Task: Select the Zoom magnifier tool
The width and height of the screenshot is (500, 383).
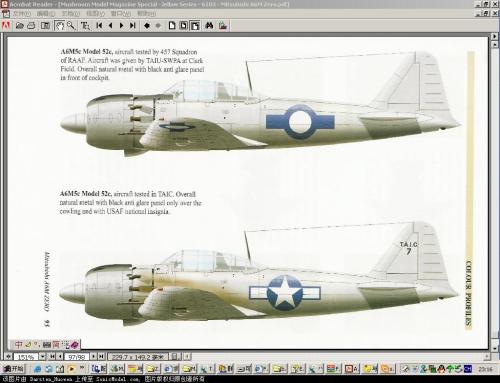Action: point(71,25)
